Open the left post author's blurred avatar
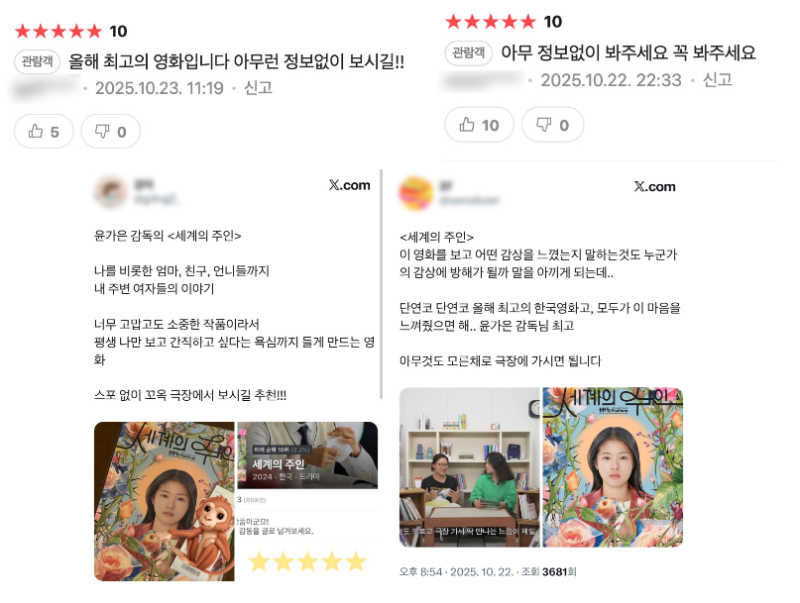 (111, 192)
